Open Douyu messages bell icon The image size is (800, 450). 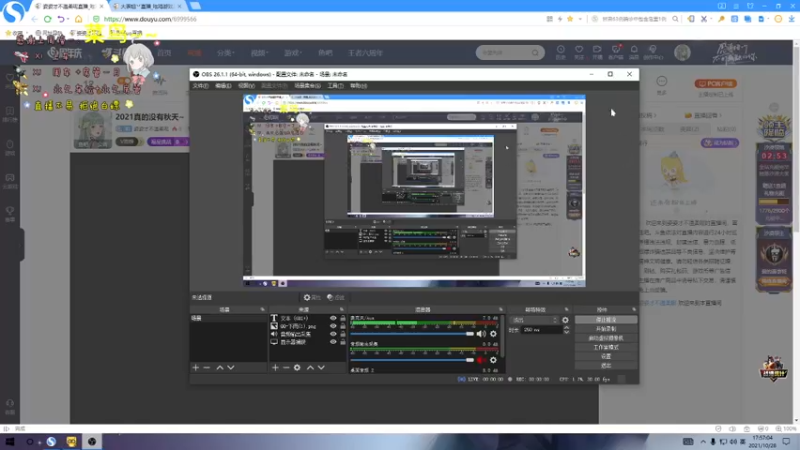(x=634, y=52)
